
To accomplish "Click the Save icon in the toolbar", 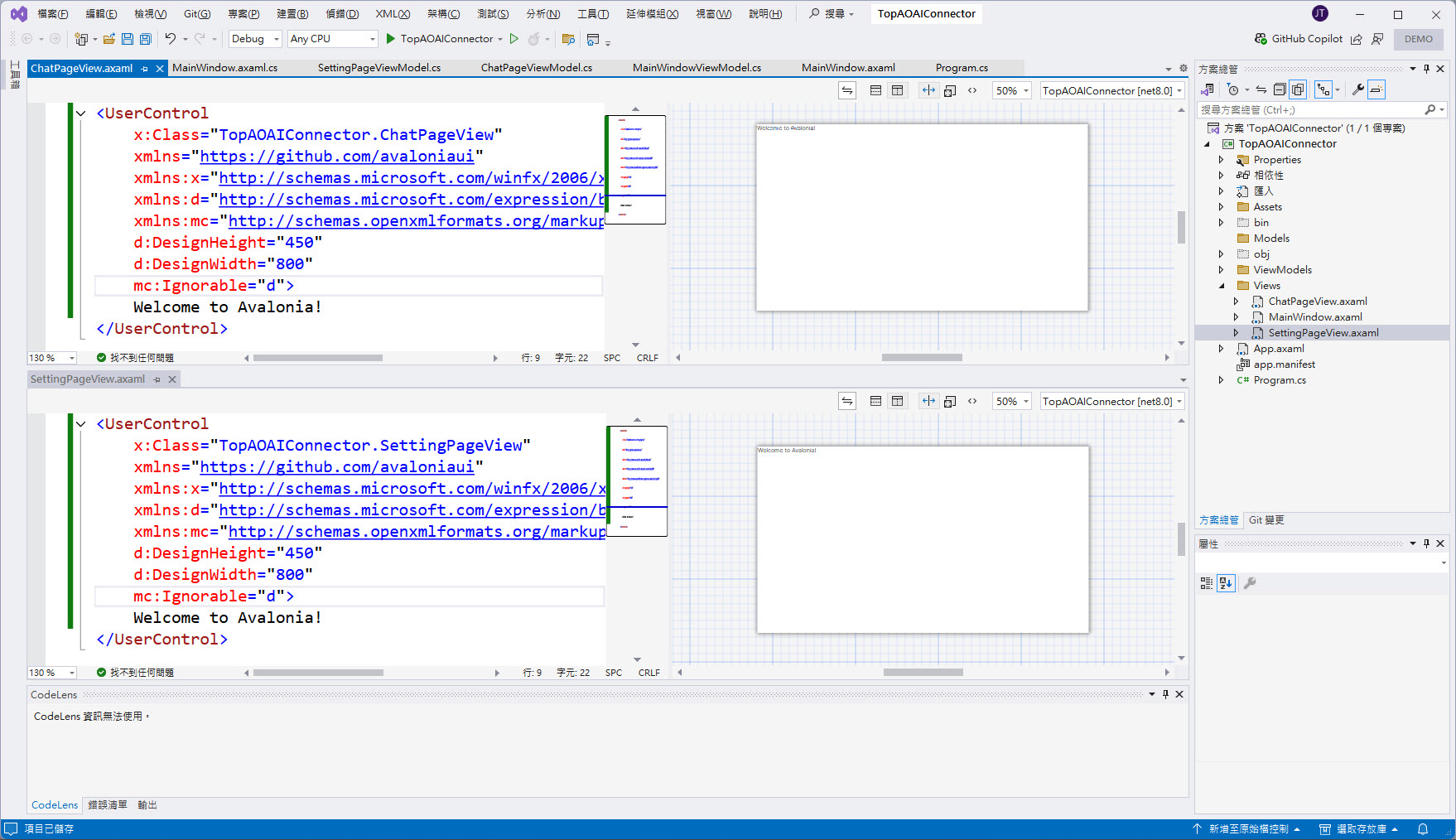I will click(x=127, y=39).
